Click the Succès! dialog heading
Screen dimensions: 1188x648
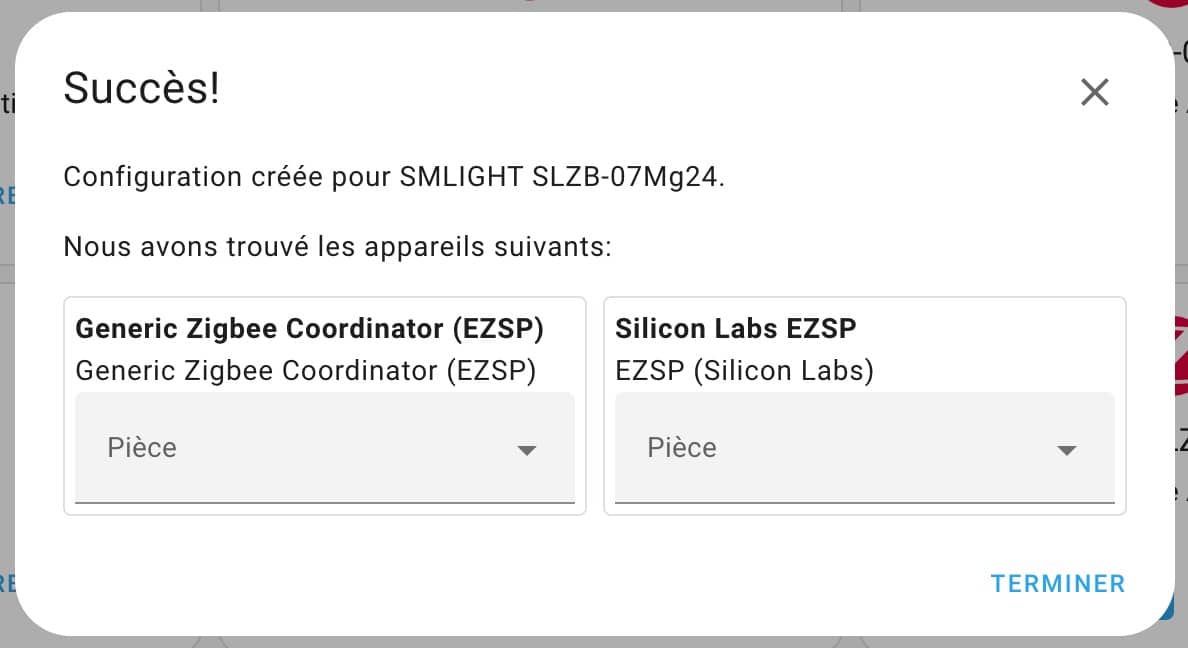click(142, 88)
